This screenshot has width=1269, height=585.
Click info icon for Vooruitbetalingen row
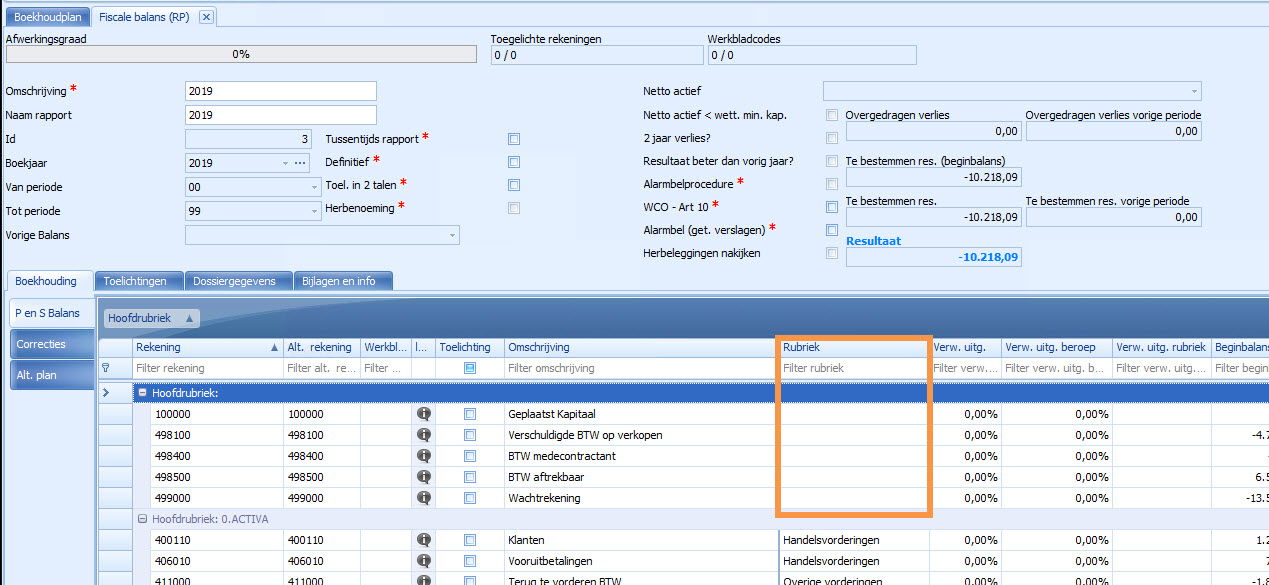[423, 561]
